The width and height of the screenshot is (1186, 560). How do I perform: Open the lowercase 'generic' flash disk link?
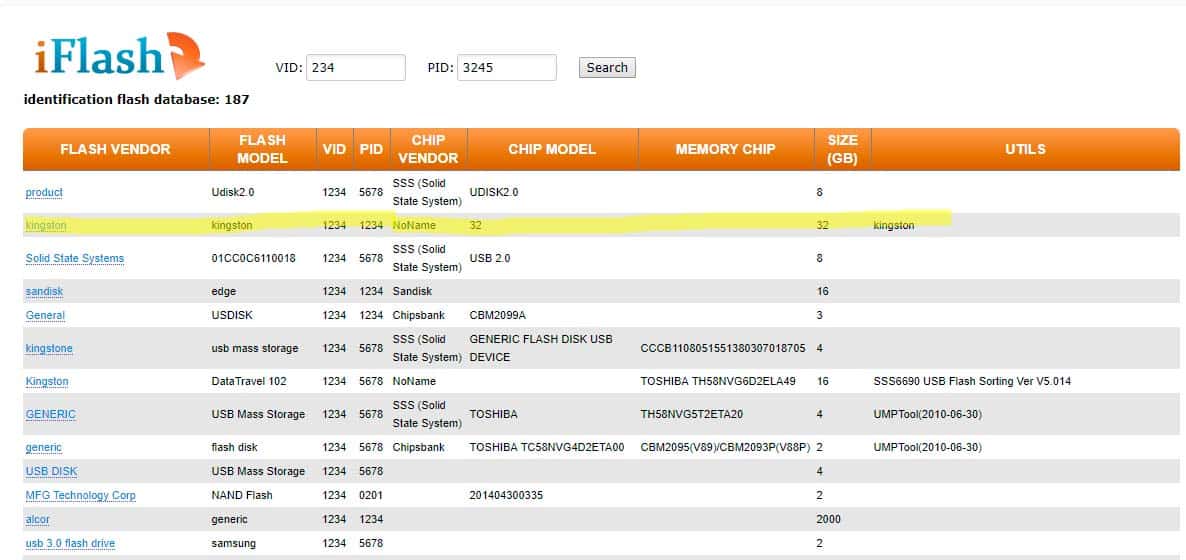click(44, 447)
